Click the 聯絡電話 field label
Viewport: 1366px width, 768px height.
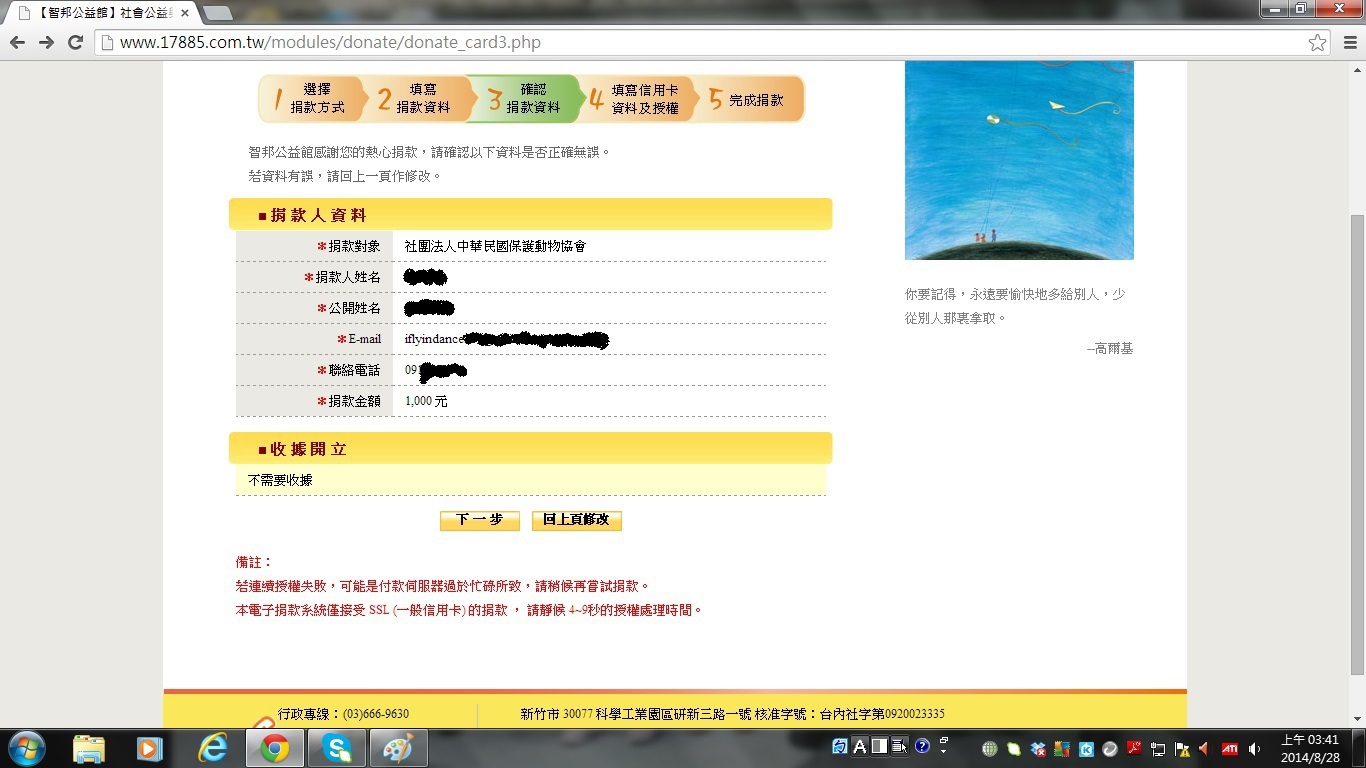(354, 370)
